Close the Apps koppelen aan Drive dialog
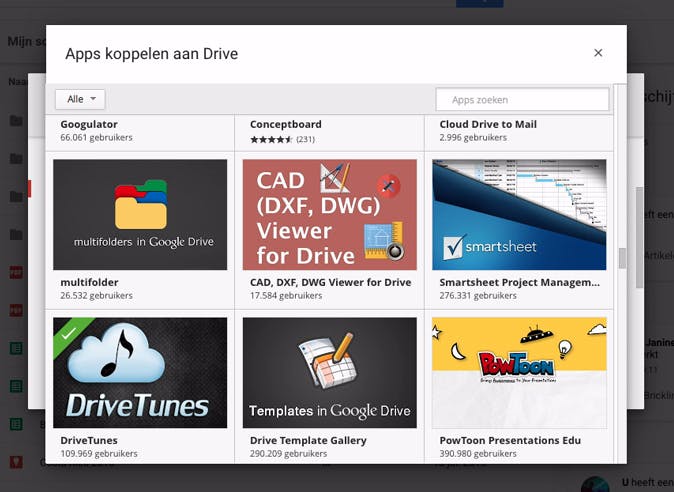674x492 pixels. (x=598, y=53)
